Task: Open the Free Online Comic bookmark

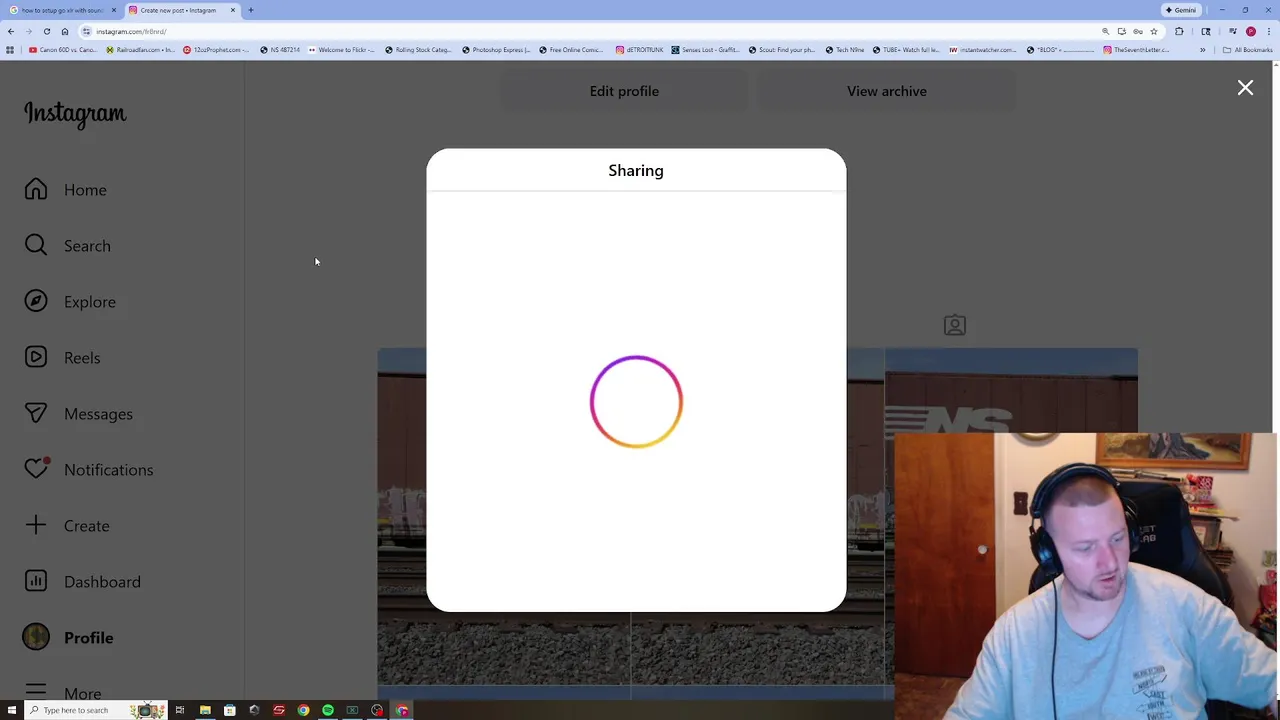Action: 572,50
